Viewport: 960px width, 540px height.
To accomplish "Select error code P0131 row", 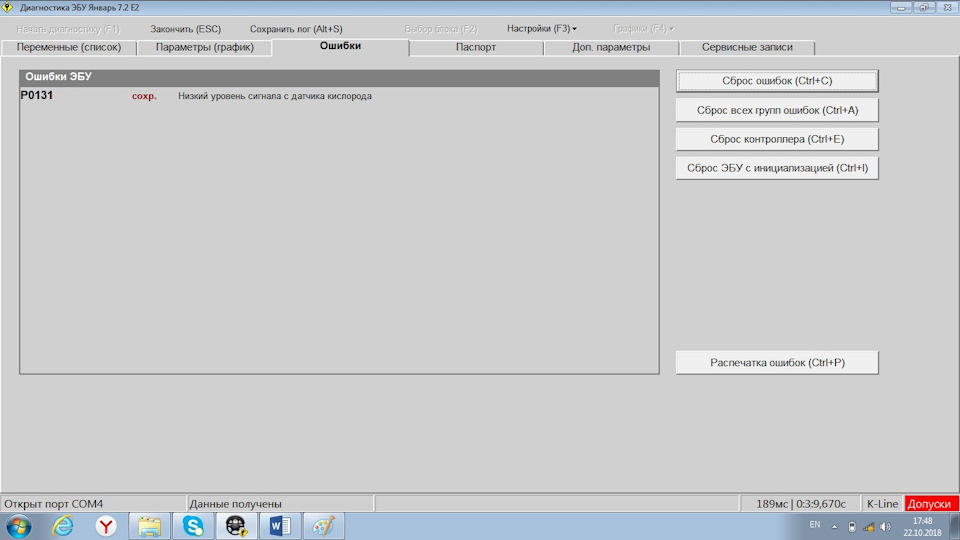I will point(339,96).
